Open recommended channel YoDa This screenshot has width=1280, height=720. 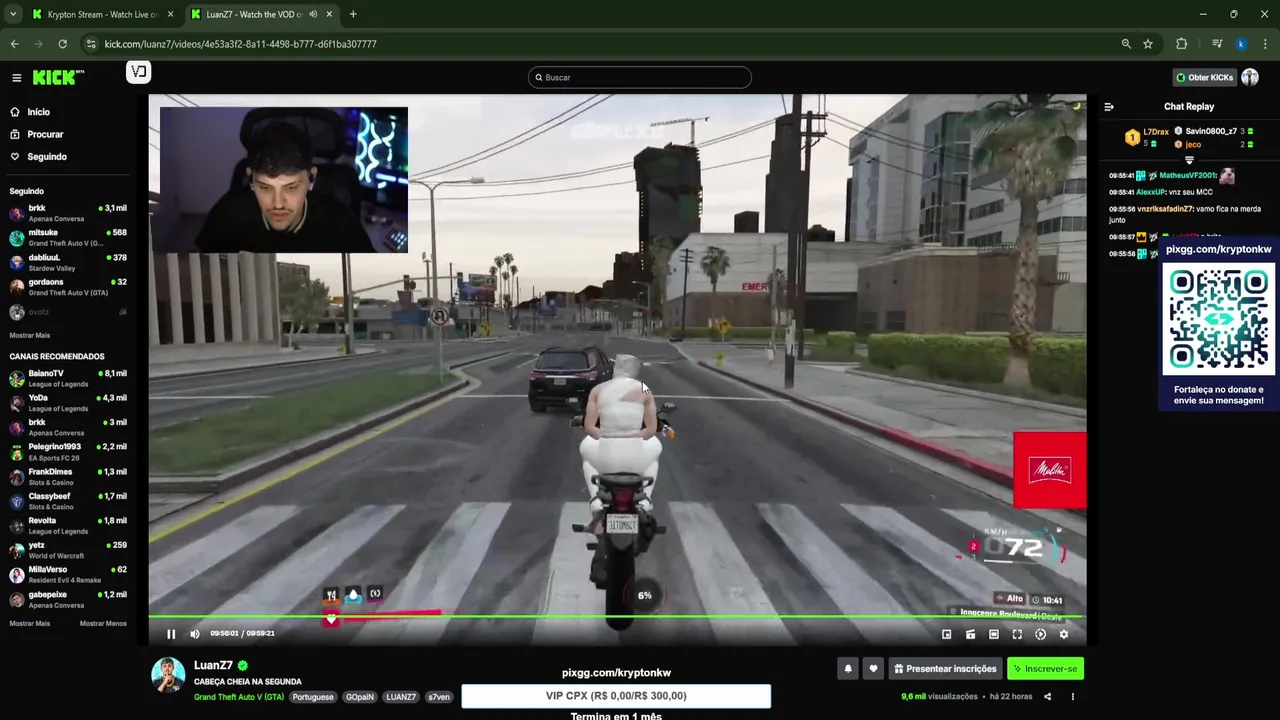[68, 403]
